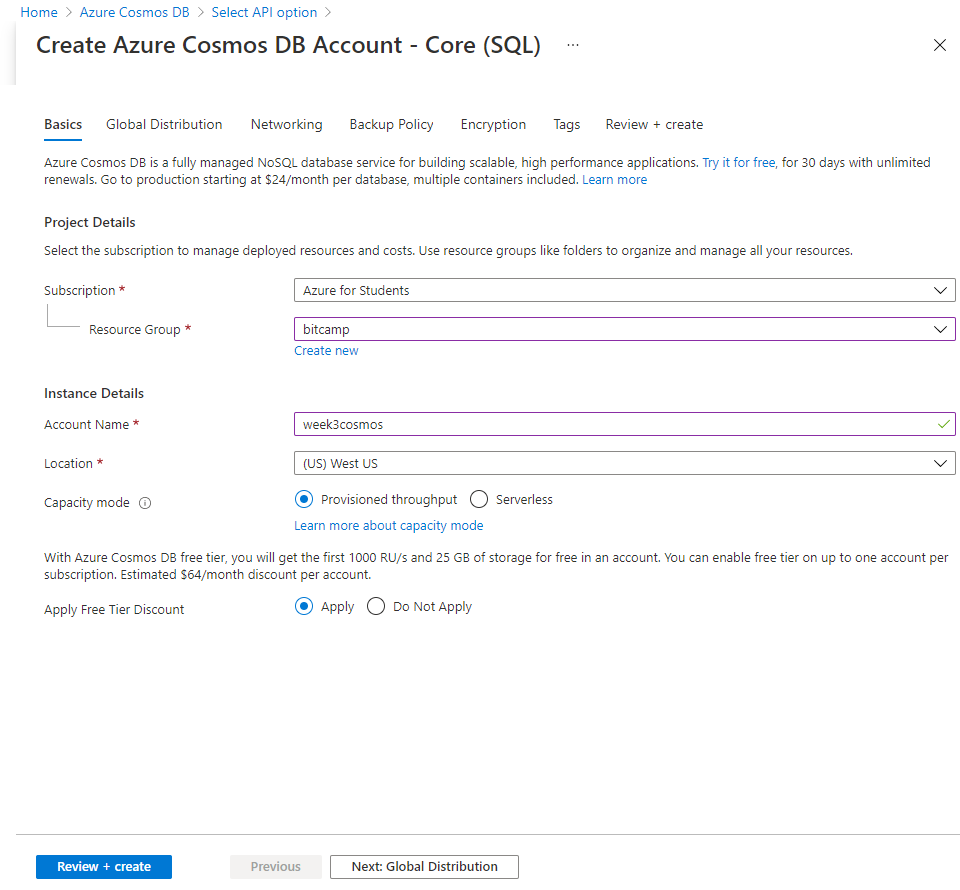
Task: Open the ellipsis more options menu
Action: click(572, 45)
